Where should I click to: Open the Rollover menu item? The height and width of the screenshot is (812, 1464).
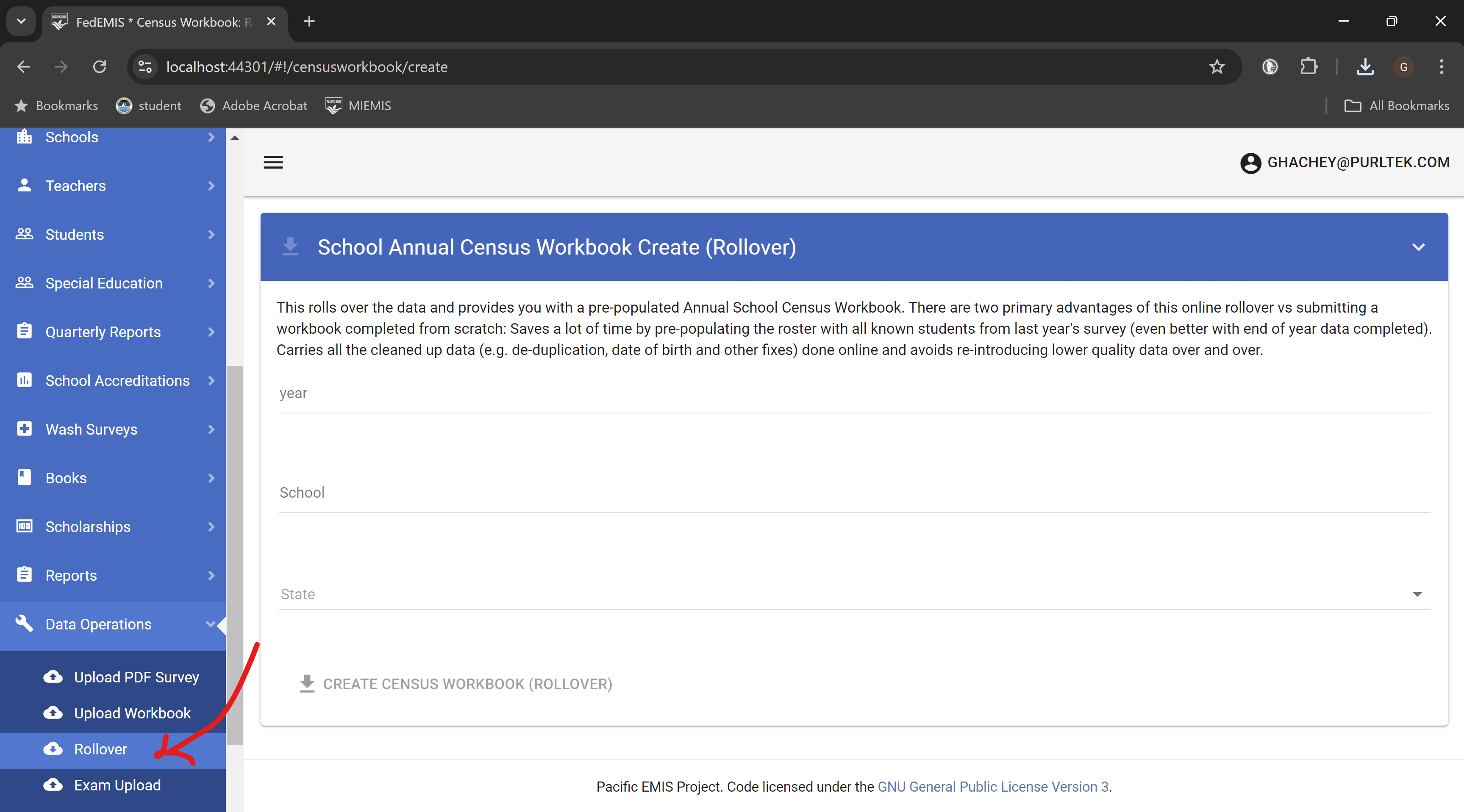pyautogui.click(x=100, y=749)
